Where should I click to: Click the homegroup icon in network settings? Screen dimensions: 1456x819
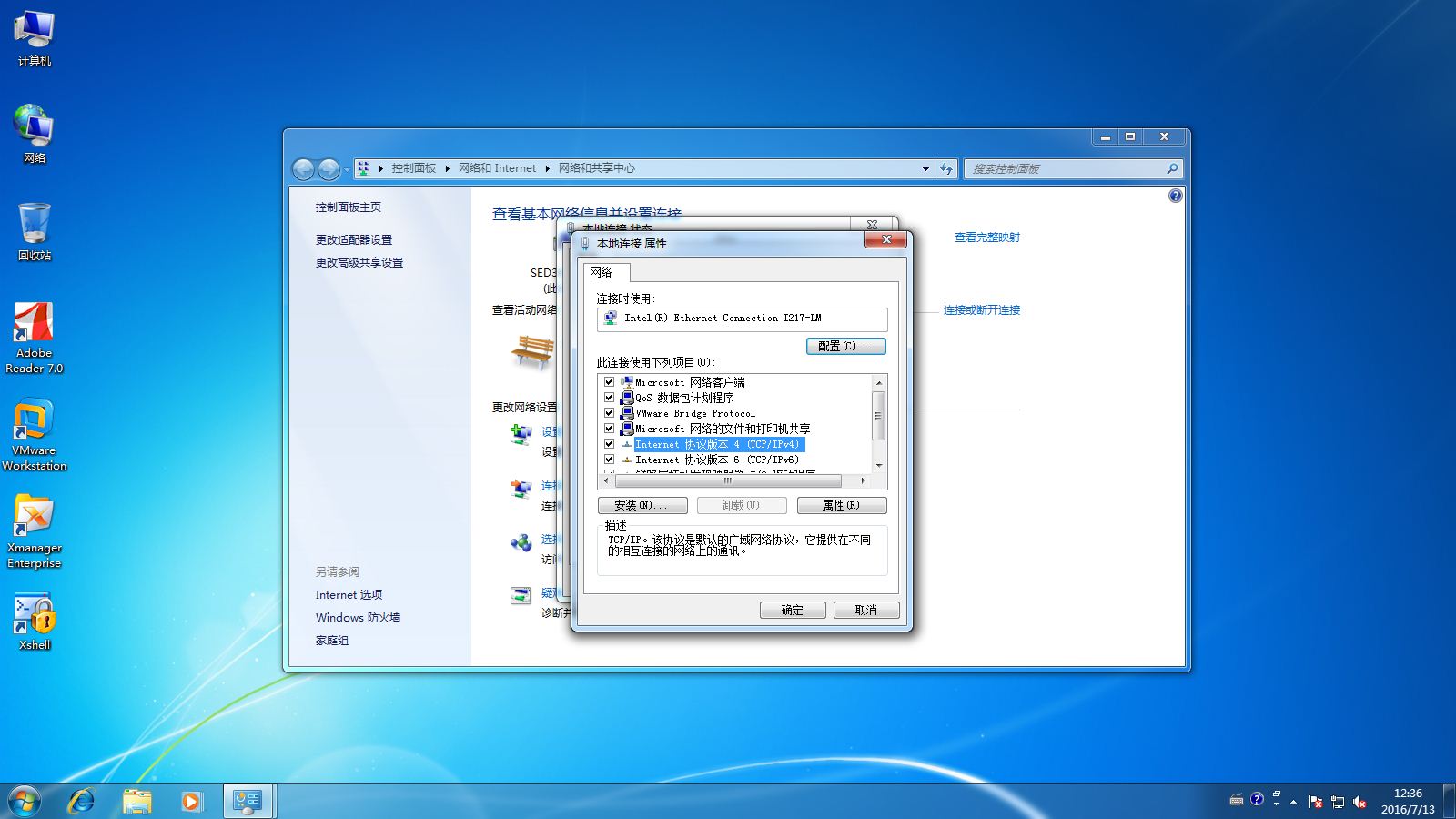coord(521,543)
